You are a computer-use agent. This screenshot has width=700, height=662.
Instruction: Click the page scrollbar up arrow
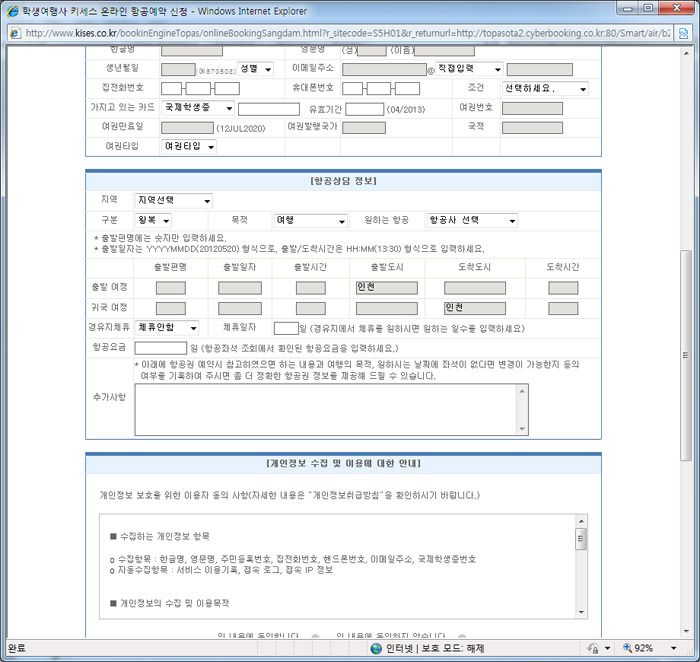pyautogui.click(x=686, y=53)
